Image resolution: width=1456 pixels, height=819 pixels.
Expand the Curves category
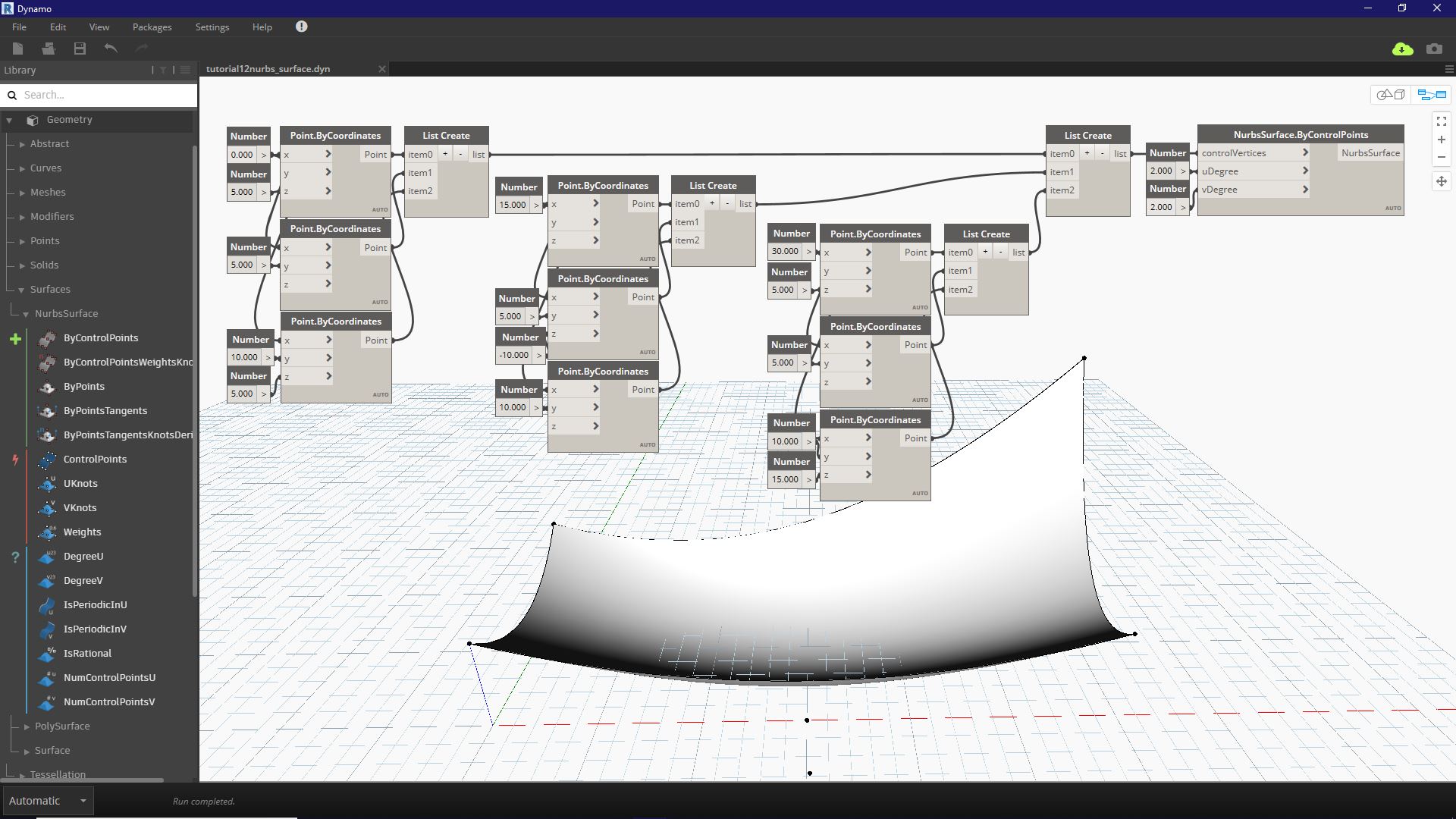(23, 168)
